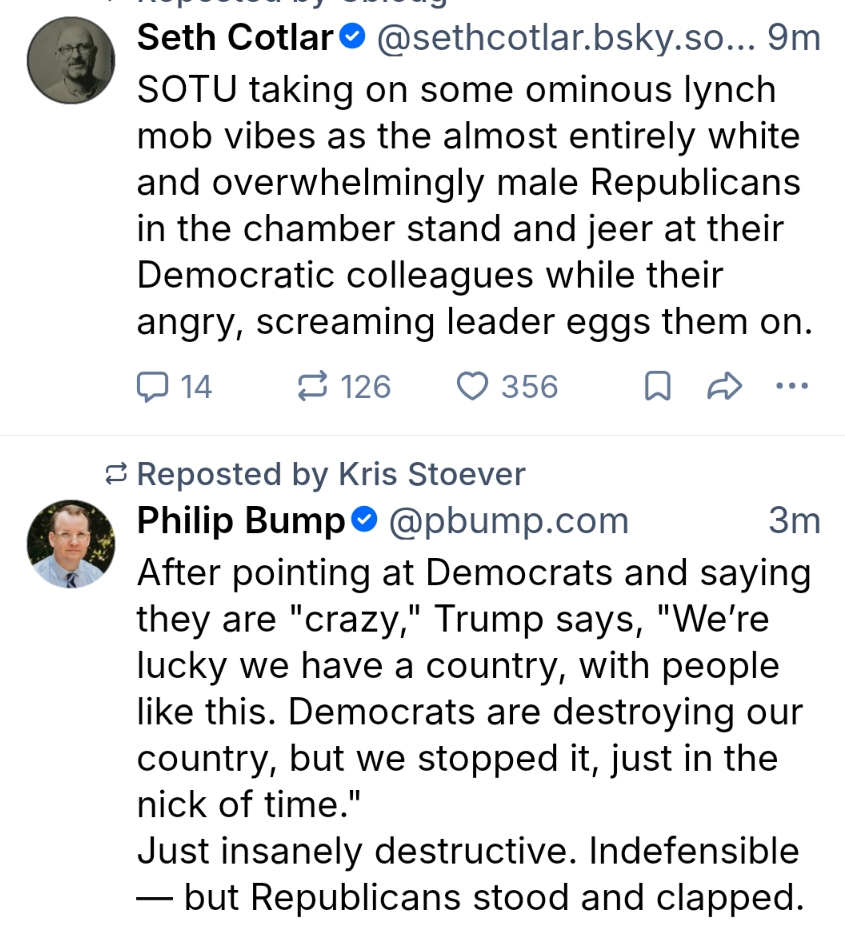Screen dimensions: 845x933
Task: Bookmark Seth Cotlar's post
Action: point(657,386)
